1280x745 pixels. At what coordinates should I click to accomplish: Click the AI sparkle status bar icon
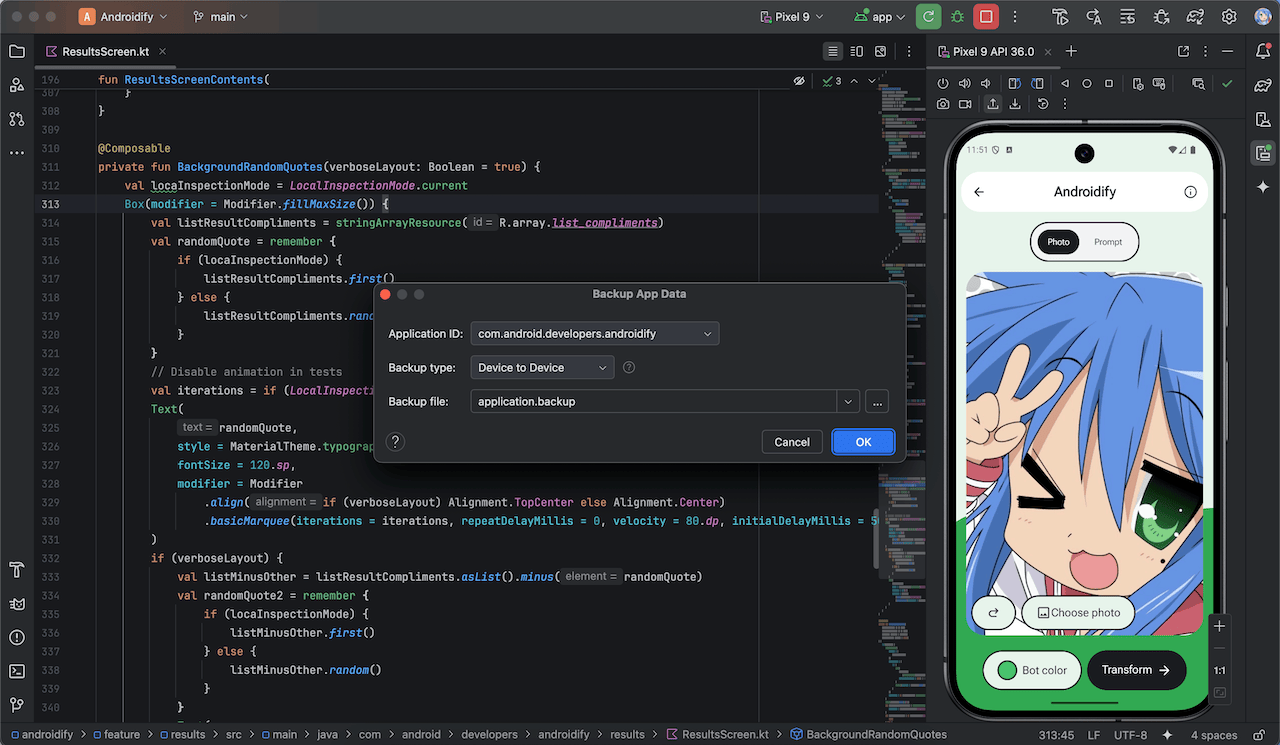(x=1167, y=735)
